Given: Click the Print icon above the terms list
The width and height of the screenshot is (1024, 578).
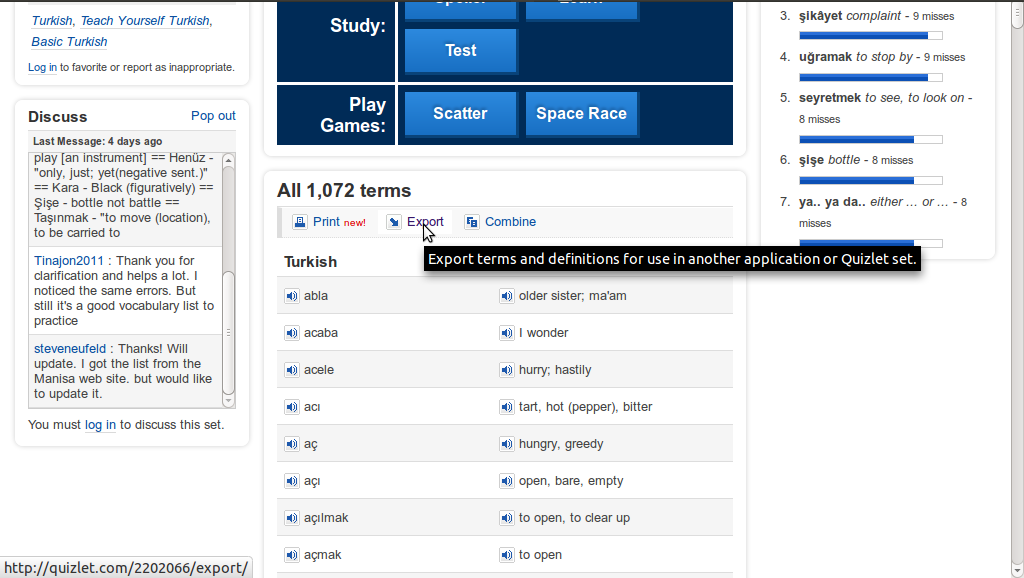Looking at the screenshot, I should (x=299, y=221).
